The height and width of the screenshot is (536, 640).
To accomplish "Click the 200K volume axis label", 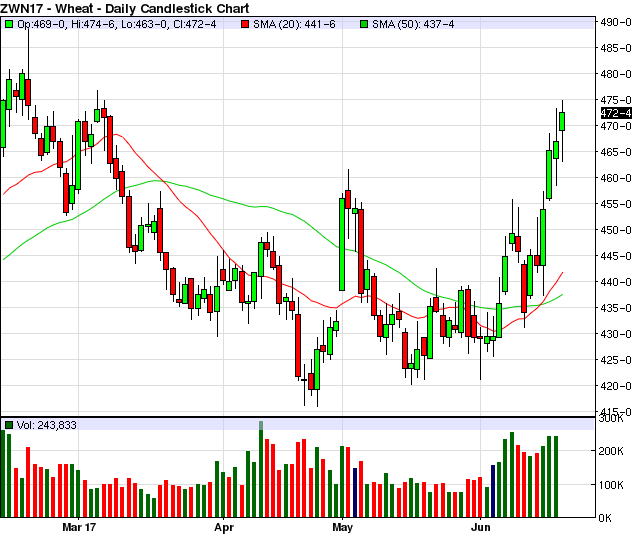I will pyautogui.click(x=611, y=451).
